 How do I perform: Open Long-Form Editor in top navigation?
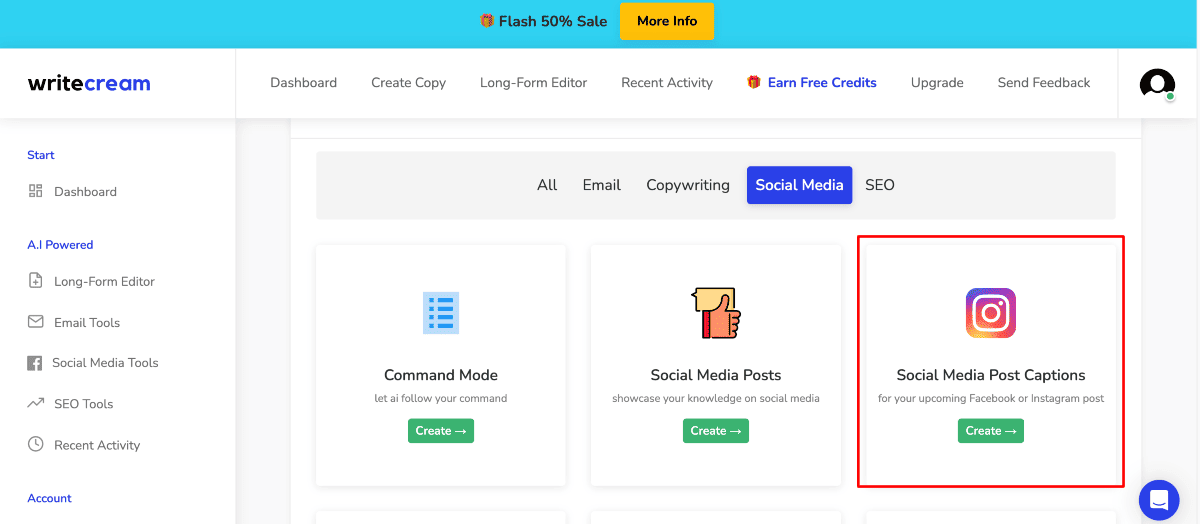coord(533,83)
